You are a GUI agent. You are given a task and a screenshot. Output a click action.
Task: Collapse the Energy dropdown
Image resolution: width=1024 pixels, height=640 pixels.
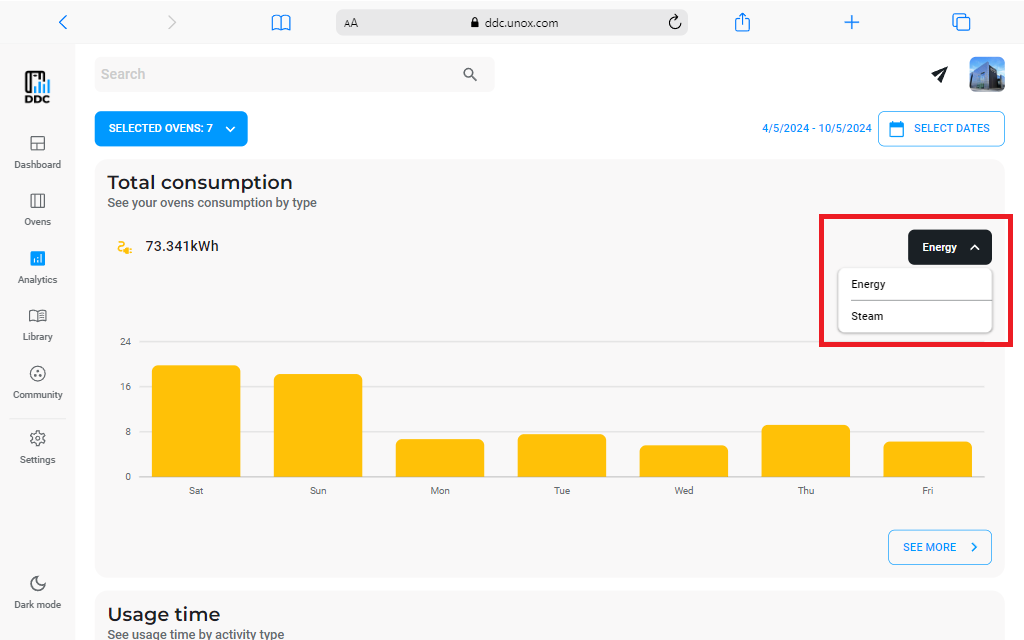[x=949, y=247]
